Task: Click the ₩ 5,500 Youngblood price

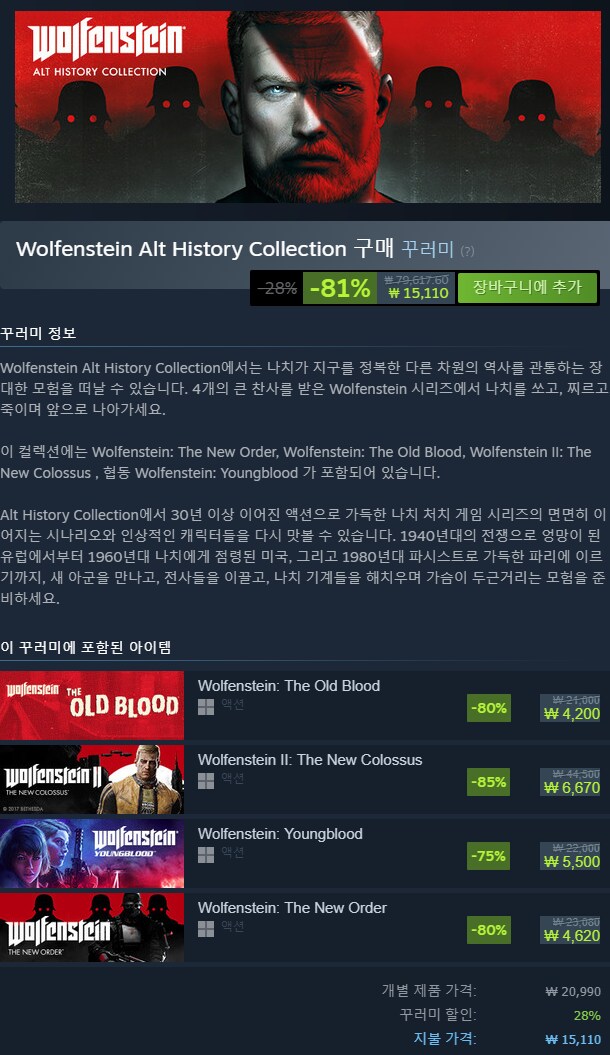Action: point(572,861)
